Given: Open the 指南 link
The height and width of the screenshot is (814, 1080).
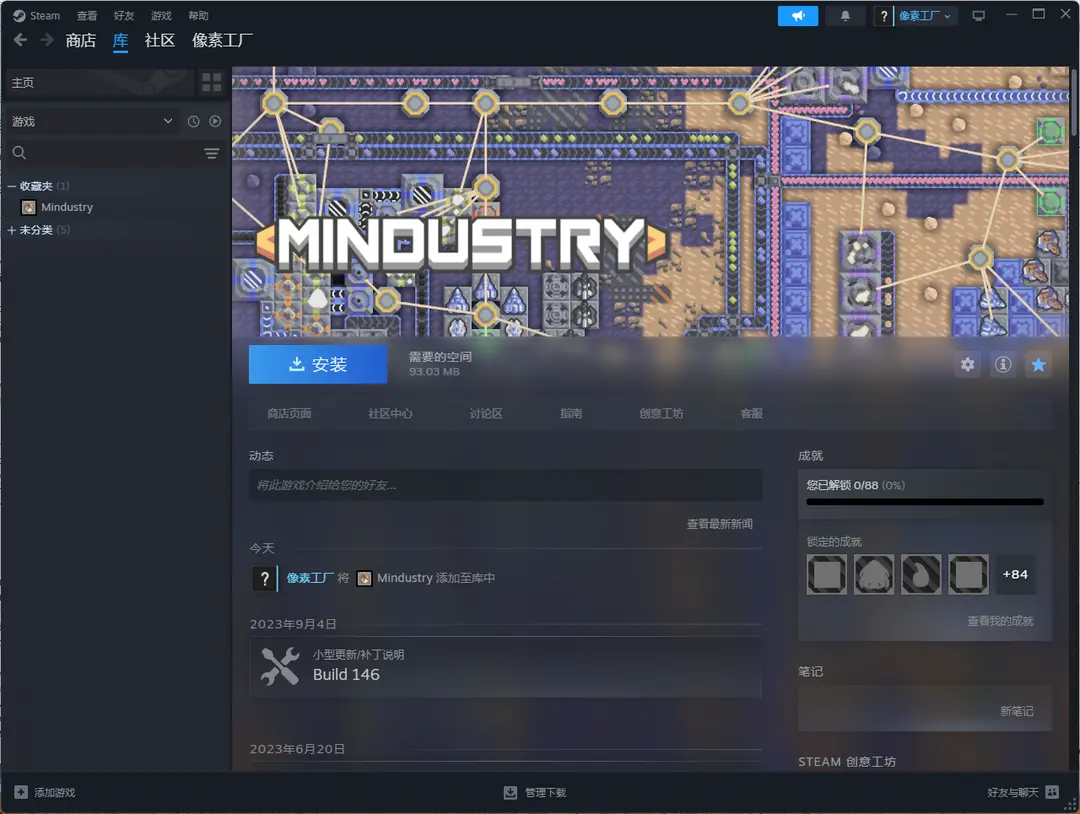Looking at the screenshot, I should pyautogui.click(x=571, y=413).
